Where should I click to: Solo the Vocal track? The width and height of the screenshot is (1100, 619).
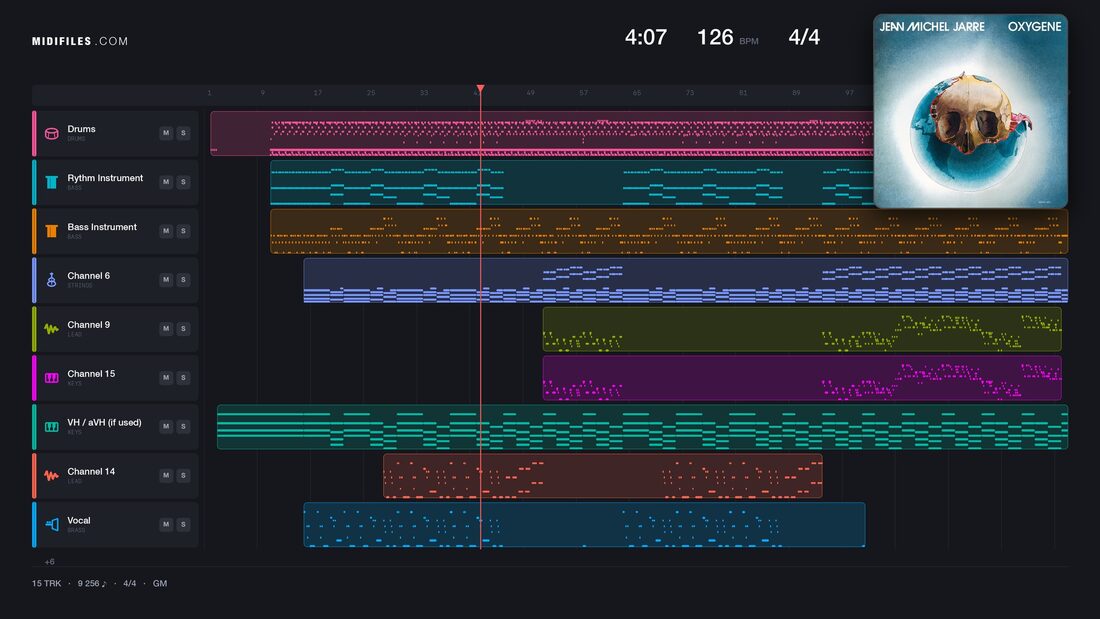tap(183, 524)
